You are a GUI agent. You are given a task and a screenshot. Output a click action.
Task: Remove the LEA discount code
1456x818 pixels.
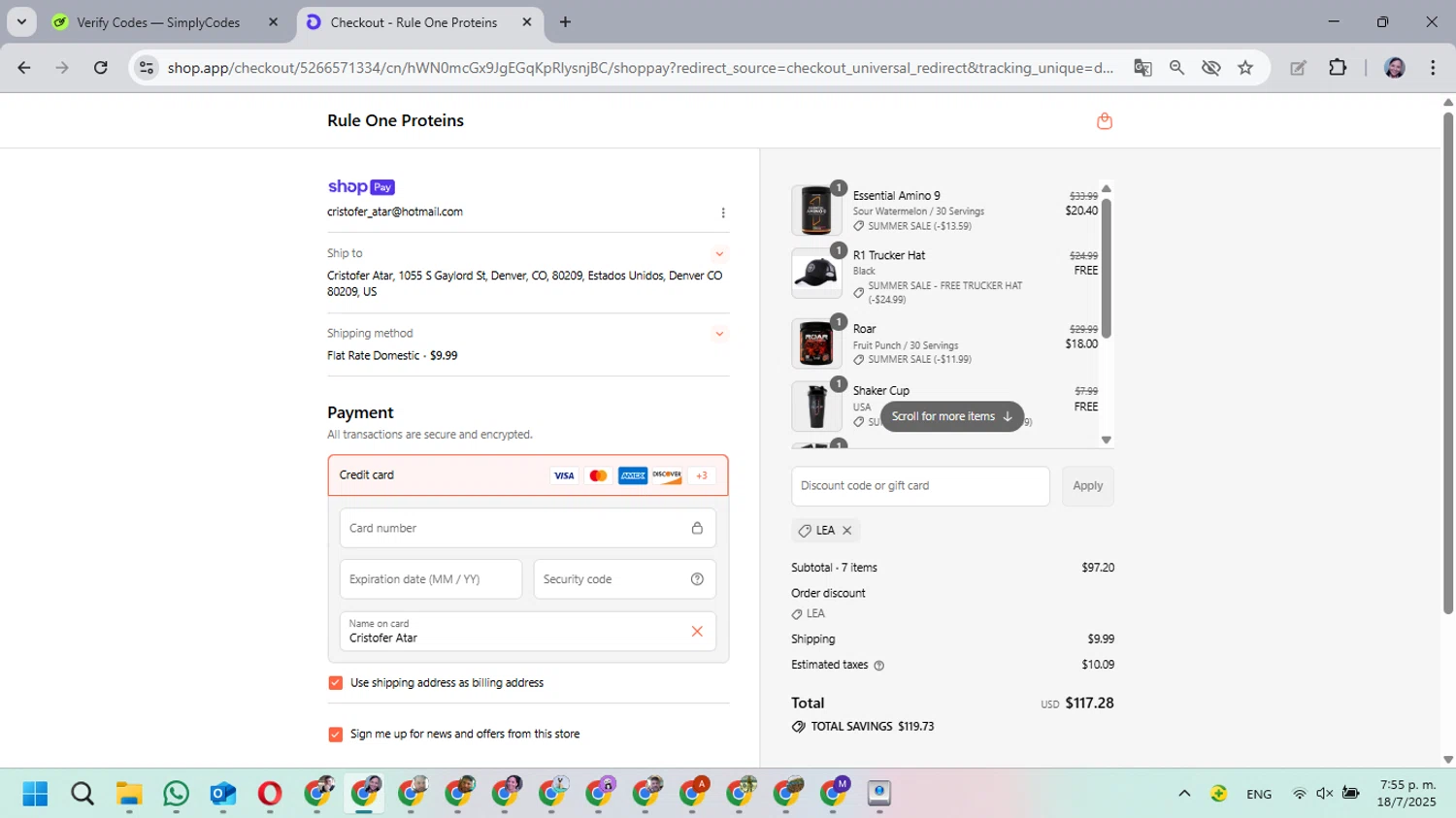click(x=847, y=531)
